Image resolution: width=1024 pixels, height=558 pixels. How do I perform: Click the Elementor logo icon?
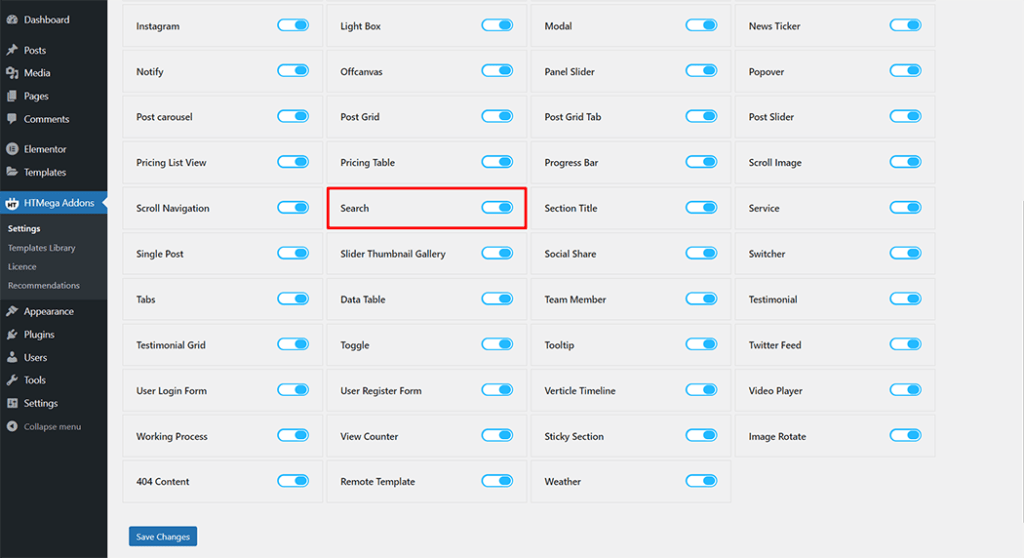(12, 149)
